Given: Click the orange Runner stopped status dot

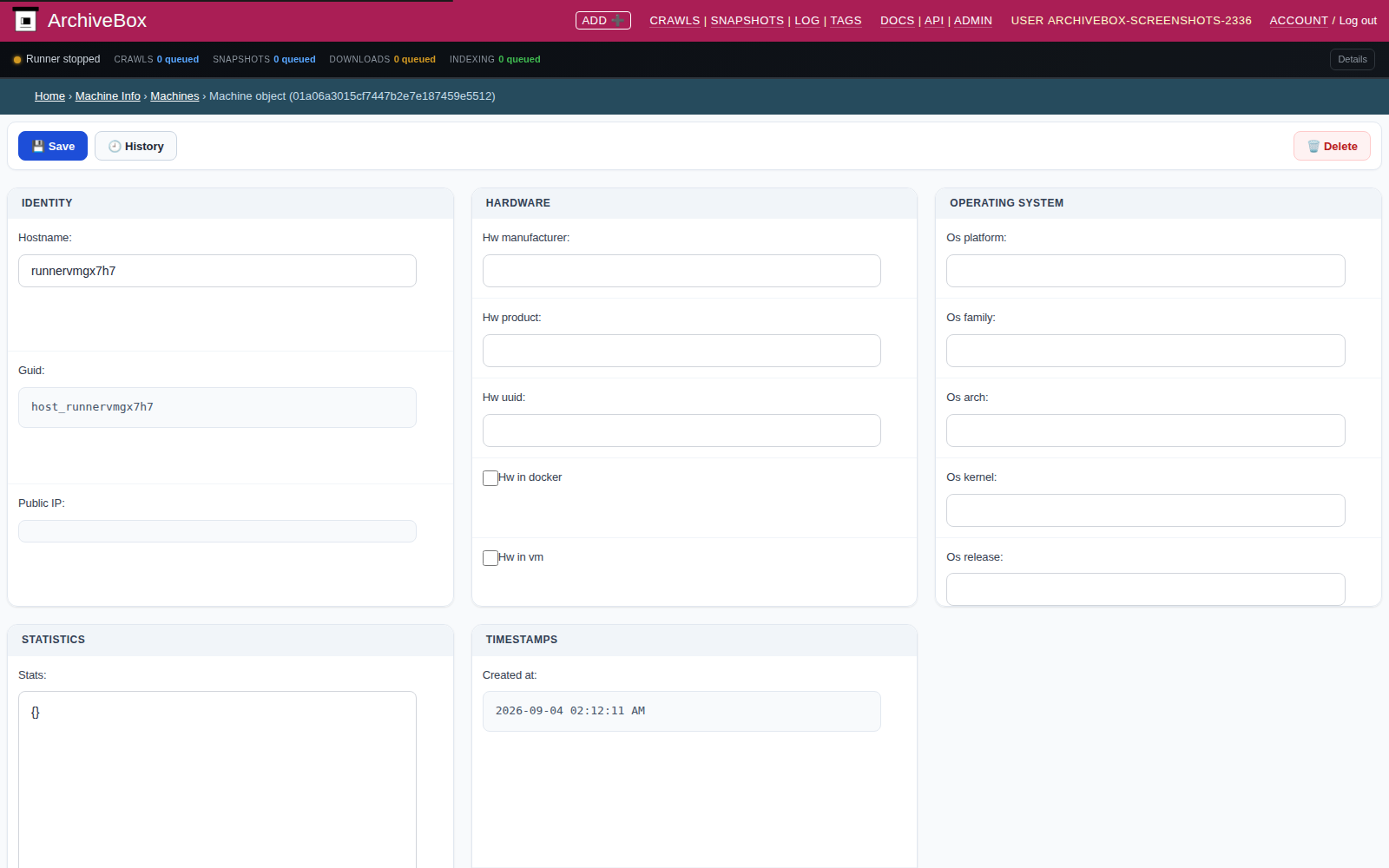Looking at the screenshot, I should (x=17, y=60).
